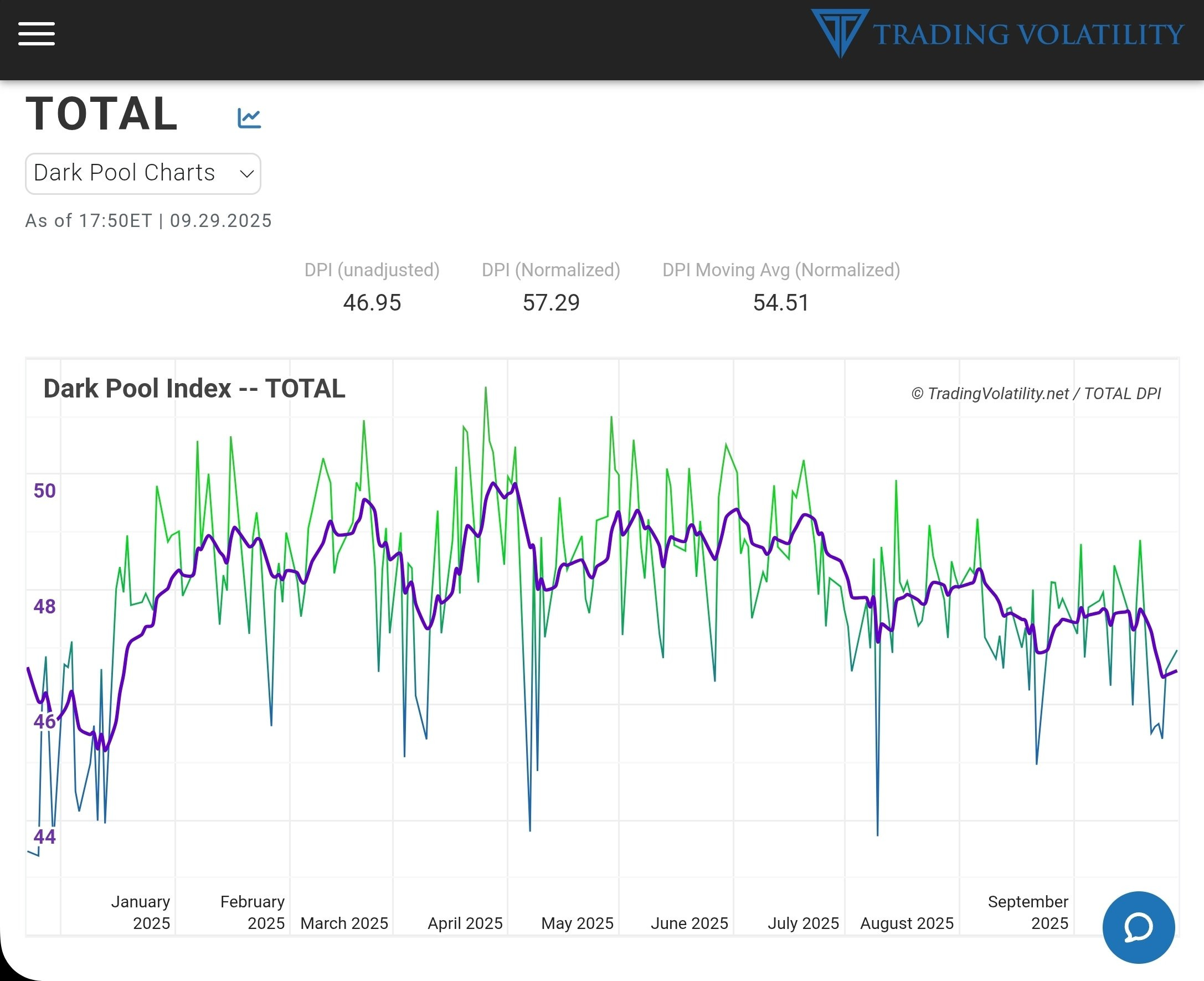Click the Trading Volatility brand name text
Image resolution: width=1204 pixels, height=981 pixels.
(x=1028, y=34)
